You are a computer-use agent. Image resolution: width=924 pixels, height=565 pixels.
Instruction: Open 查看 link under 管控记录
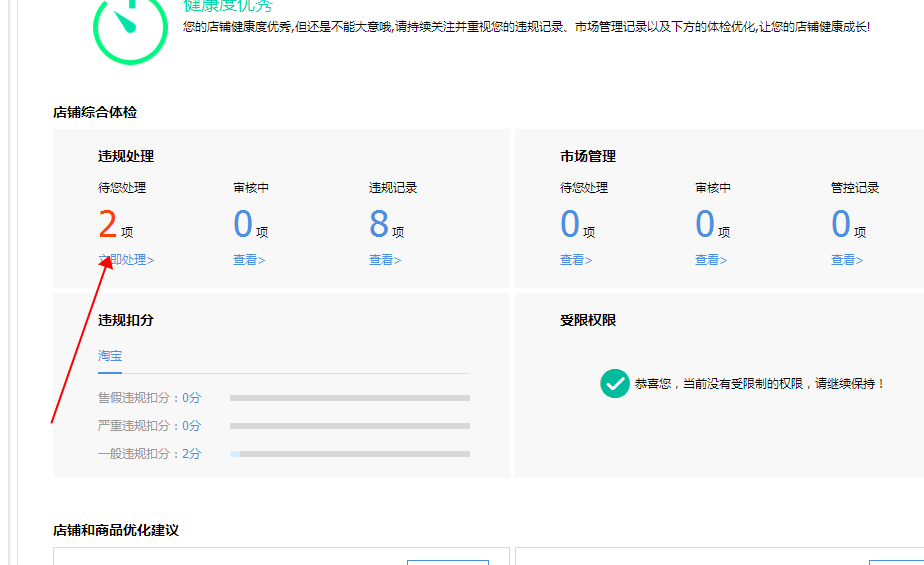pos(846,260)
